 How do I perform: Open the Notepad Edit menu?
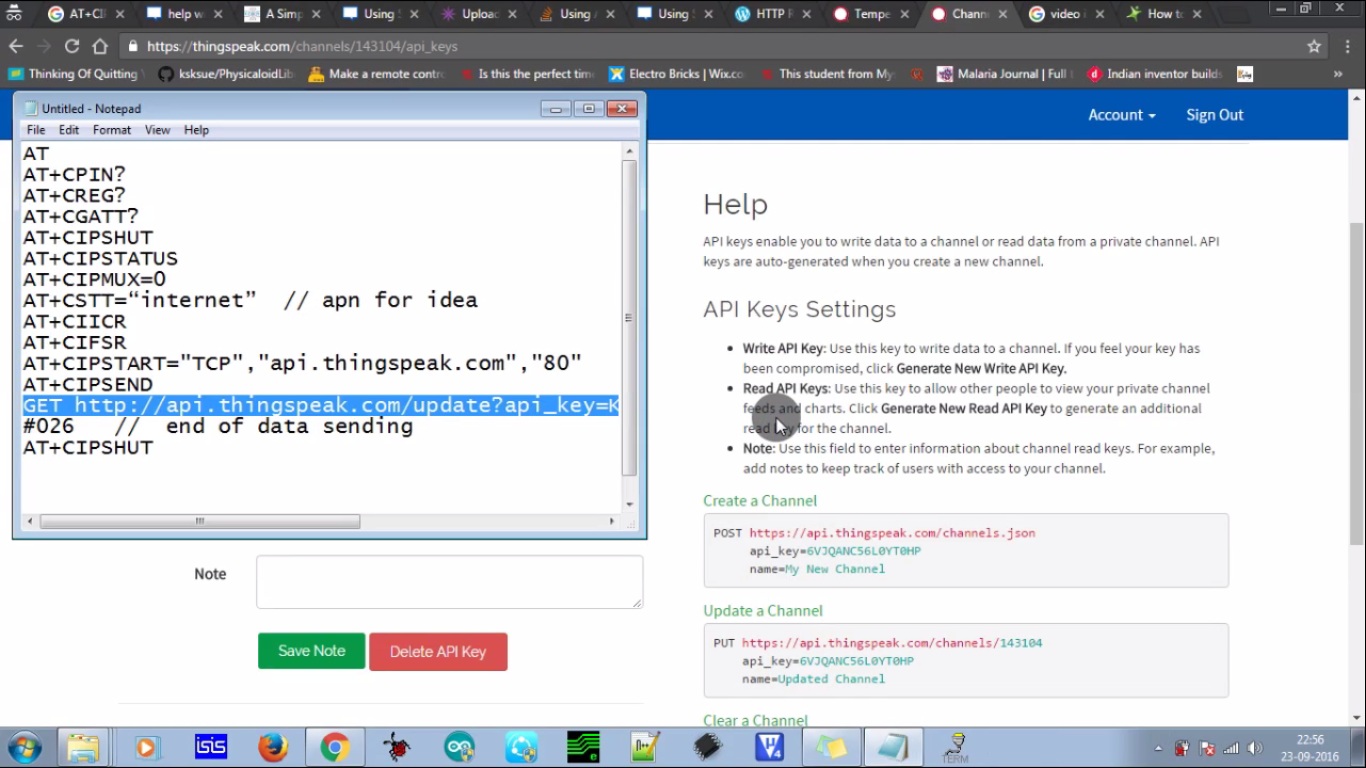(69, 130)
